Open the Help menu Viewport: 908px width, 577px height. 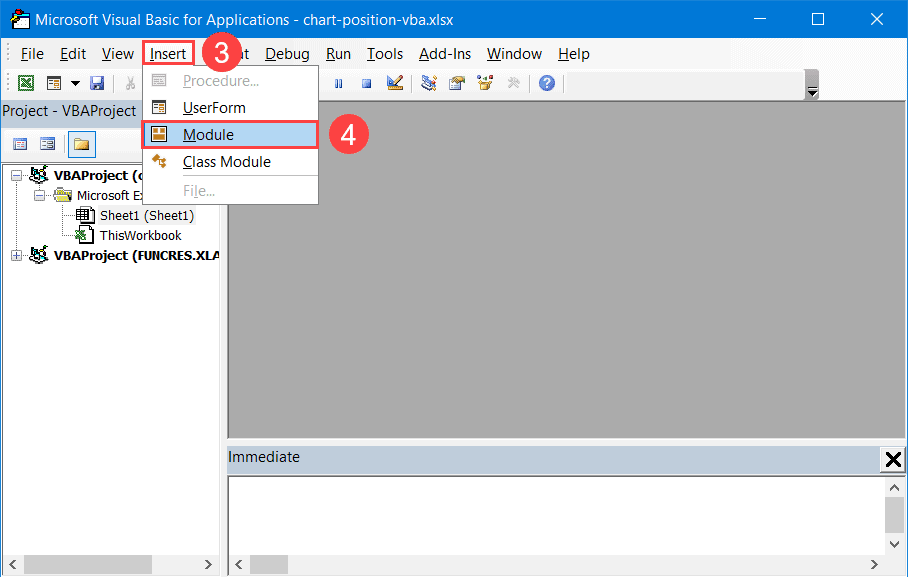tap(574, 54)
